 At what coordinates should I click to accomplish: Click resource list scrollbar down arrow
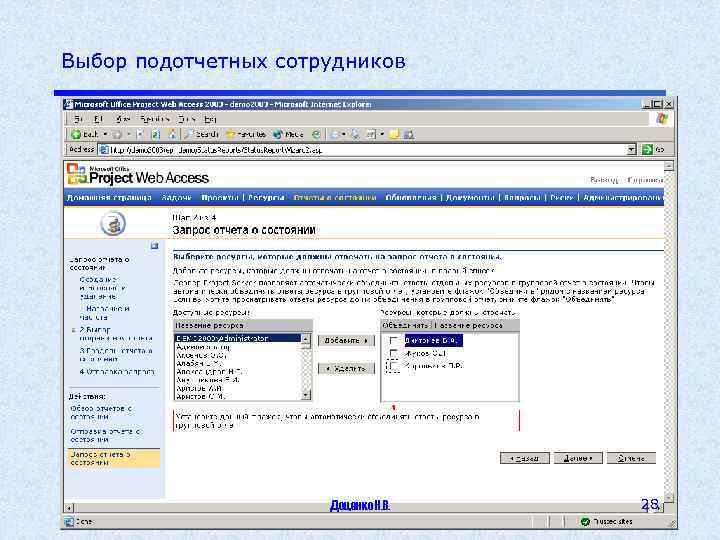point(305,394)
